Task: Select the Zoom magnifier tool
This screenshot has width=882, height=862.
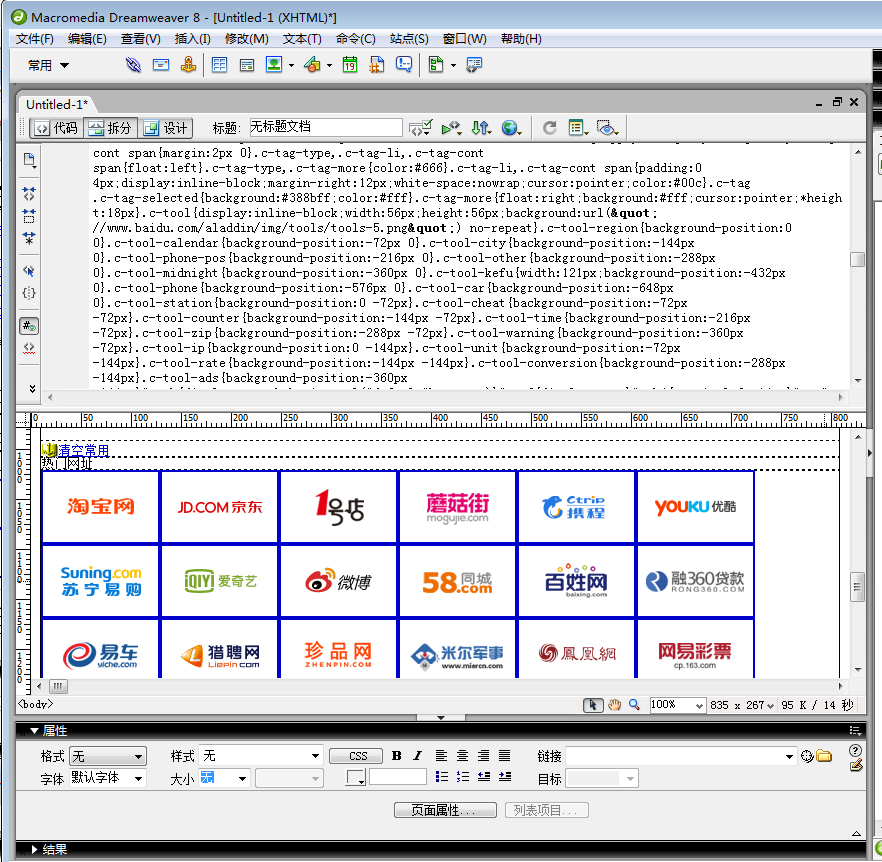Action: click(634, 705)
